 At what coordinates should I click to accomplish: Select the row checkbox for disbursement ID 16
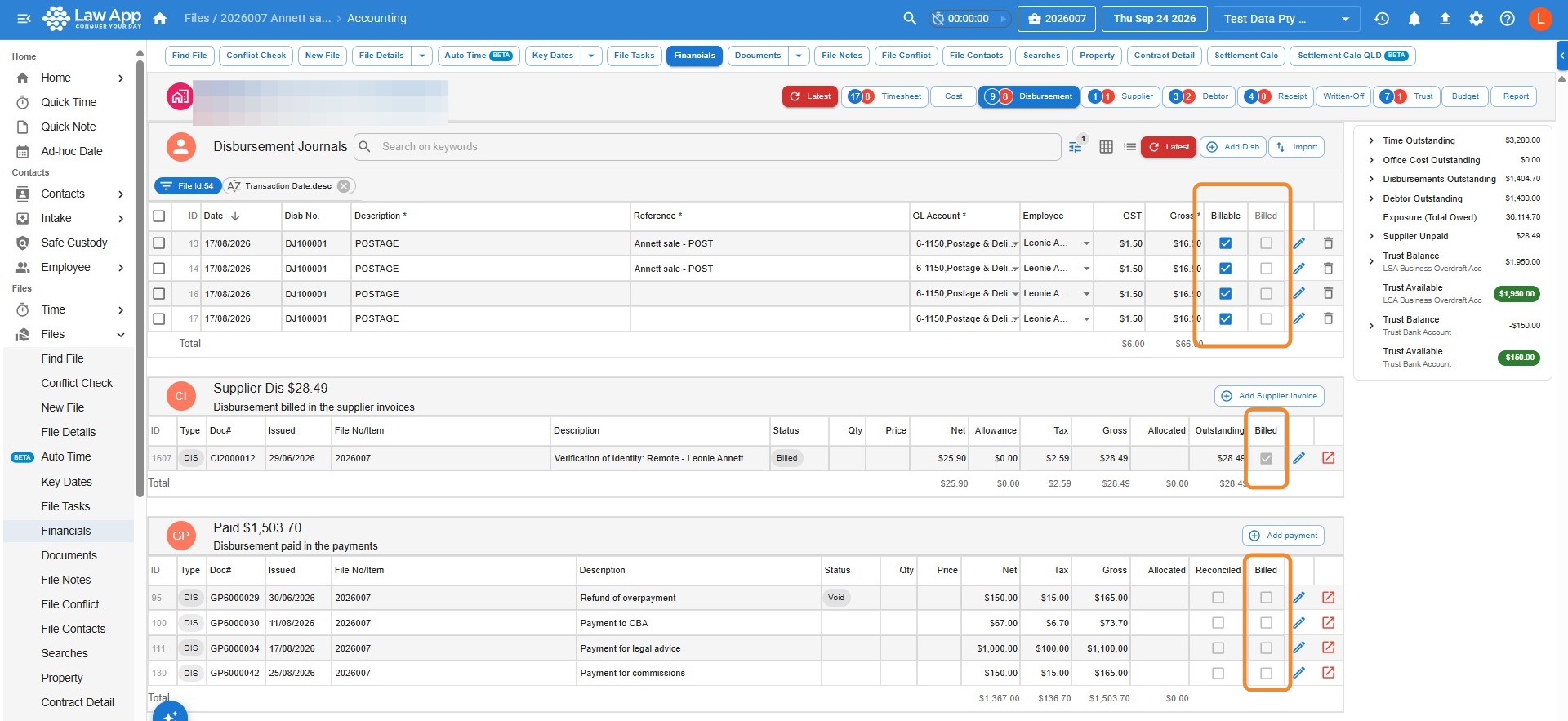(x=158, y=294)
